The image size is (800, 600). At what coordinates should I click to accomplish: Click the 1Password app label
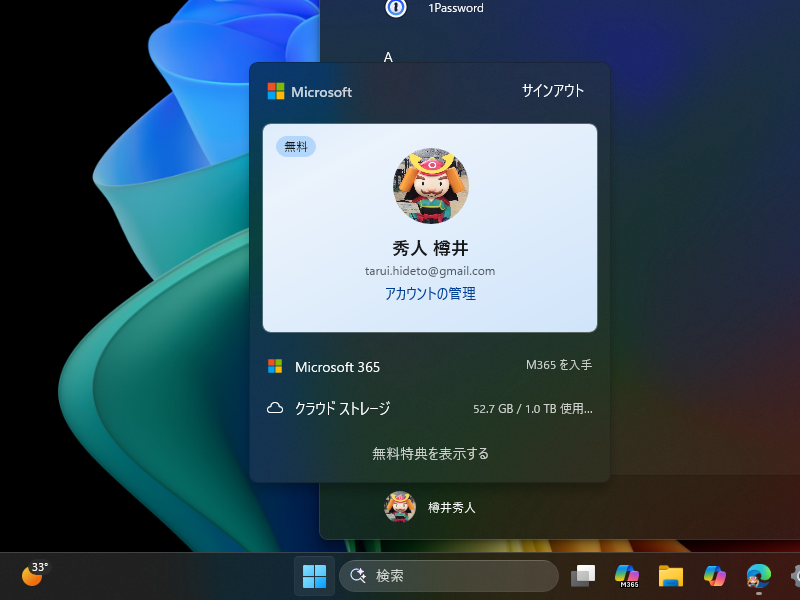click(456, 8)
